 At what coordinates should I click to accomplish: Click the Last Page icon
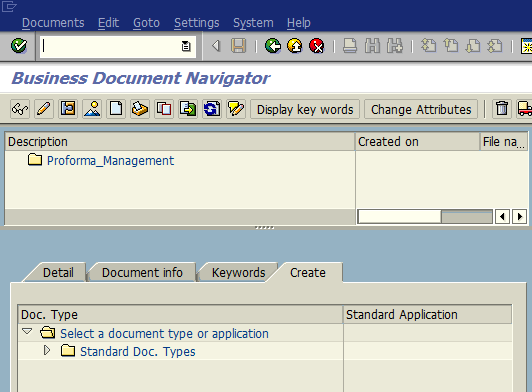[x=495, y=46]
